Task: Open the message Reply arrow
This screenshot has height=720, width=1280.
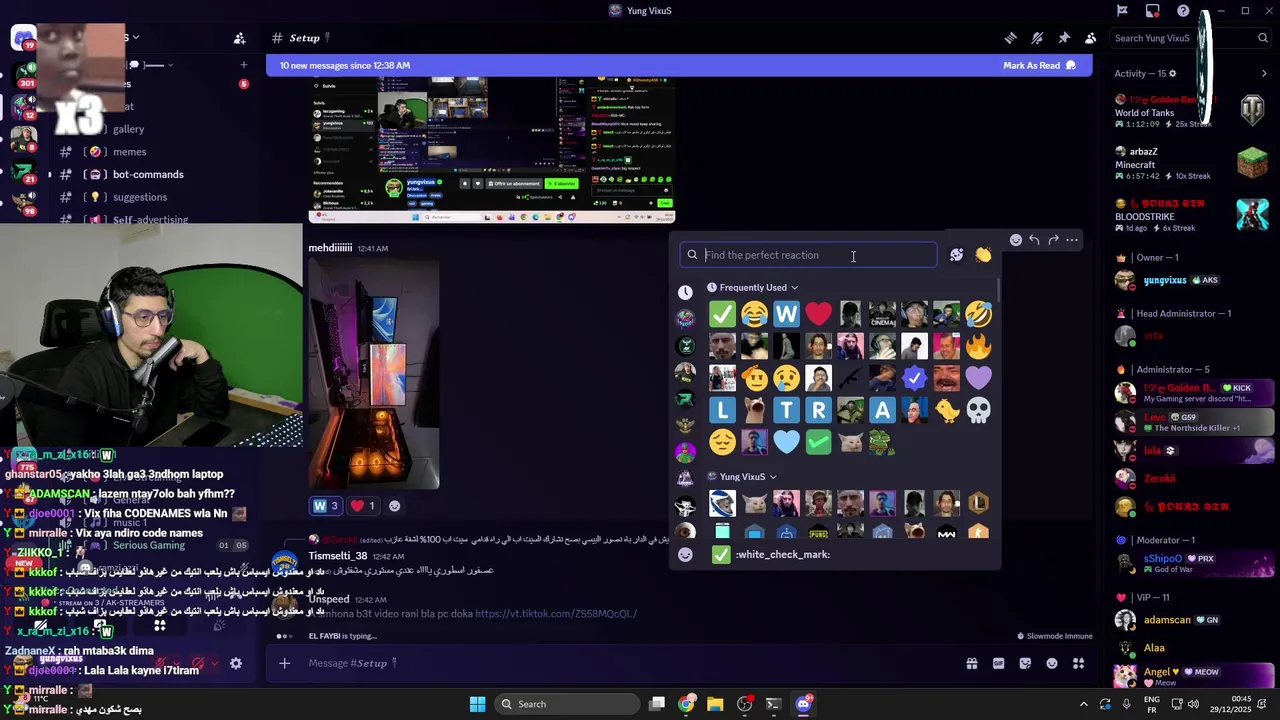Action: coord(1034,240)
